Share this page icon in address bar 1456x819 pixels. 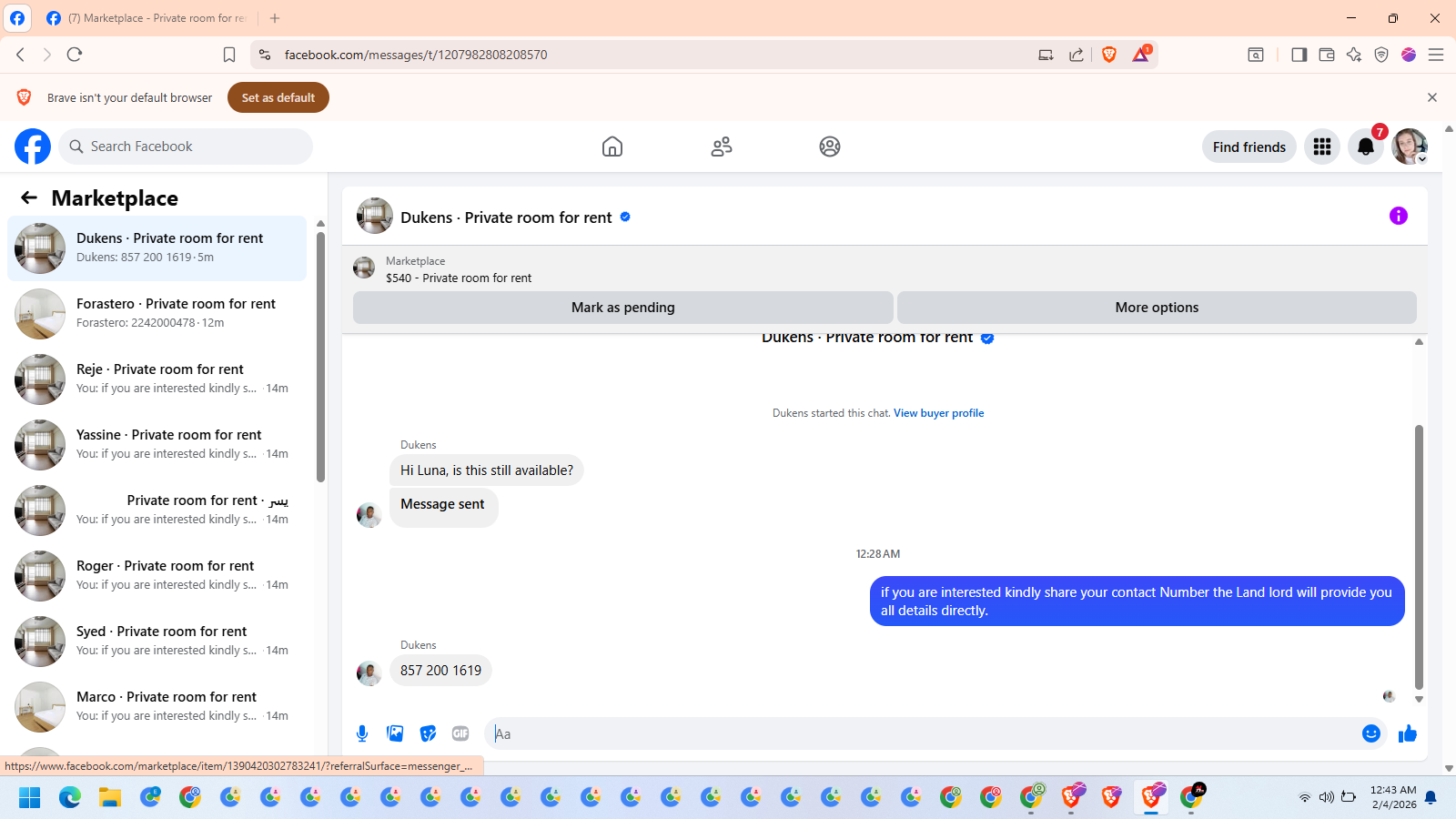click(1077, 55)
